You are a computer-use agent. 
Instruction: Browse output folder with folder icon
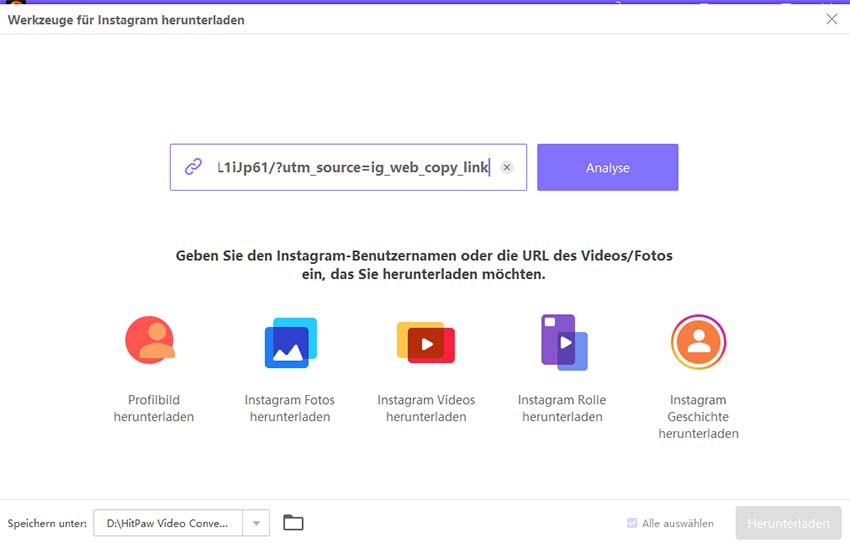click(x=293, y=522)
